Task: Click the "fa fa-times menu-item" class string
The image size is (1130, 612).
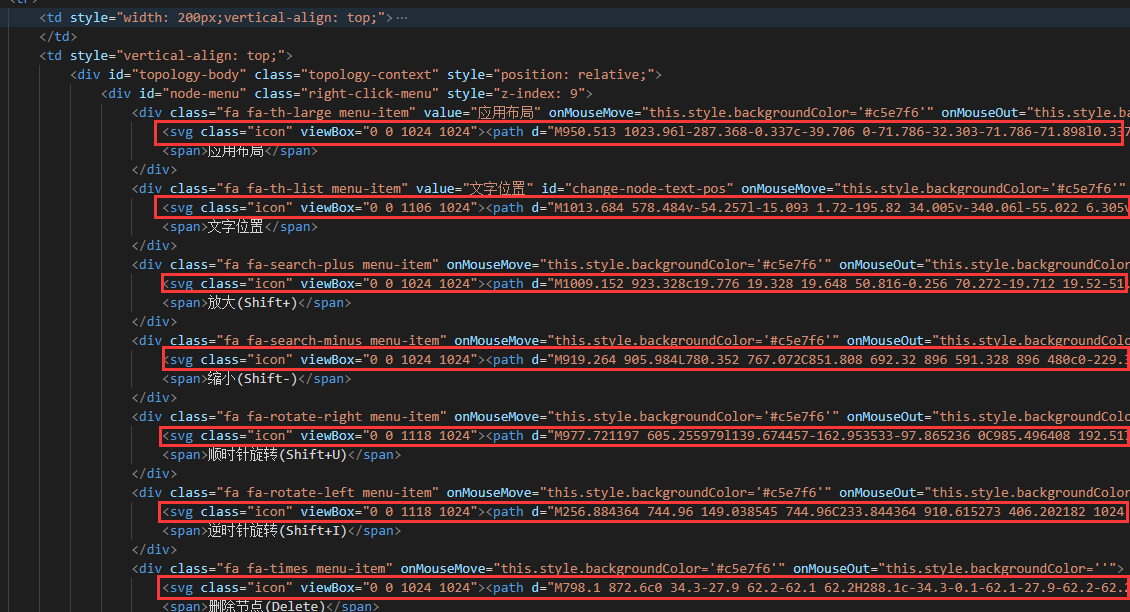Action: (304, 569)
